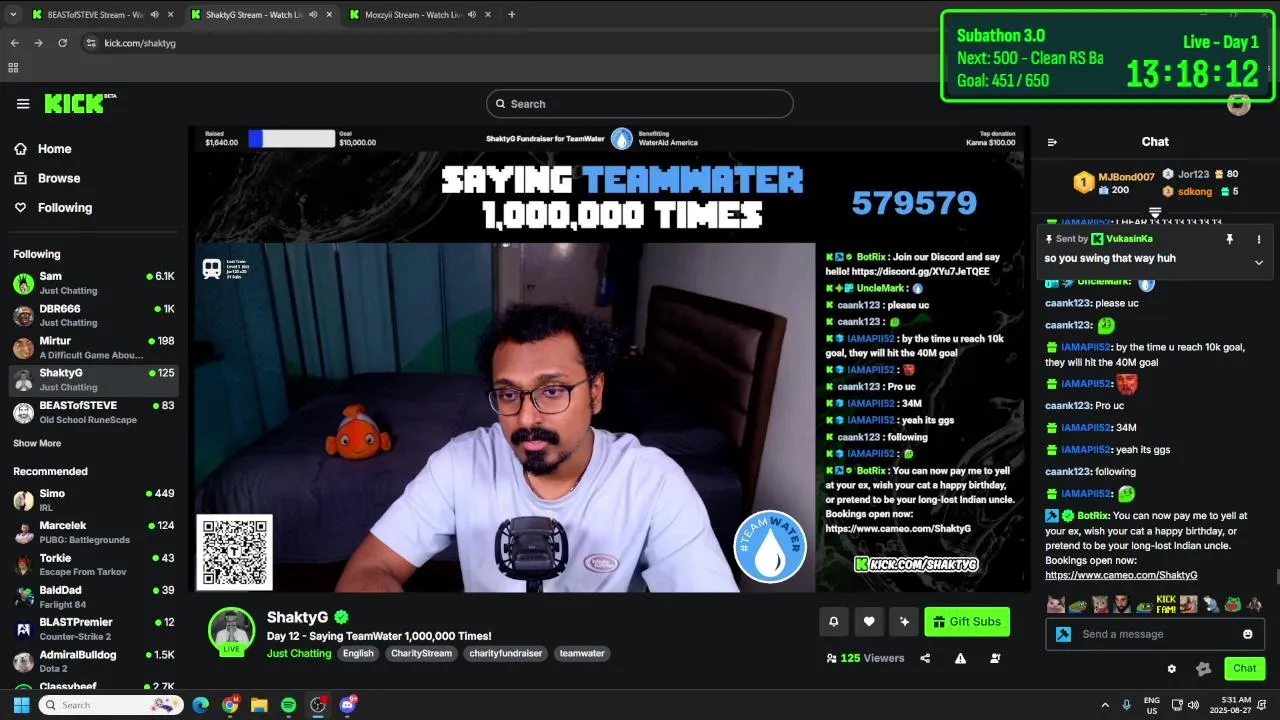Open the cameo.com/ShaktyG chat link
Image resolution: width=1280 pixels, height=720 pixels.
click(1121, 575)
